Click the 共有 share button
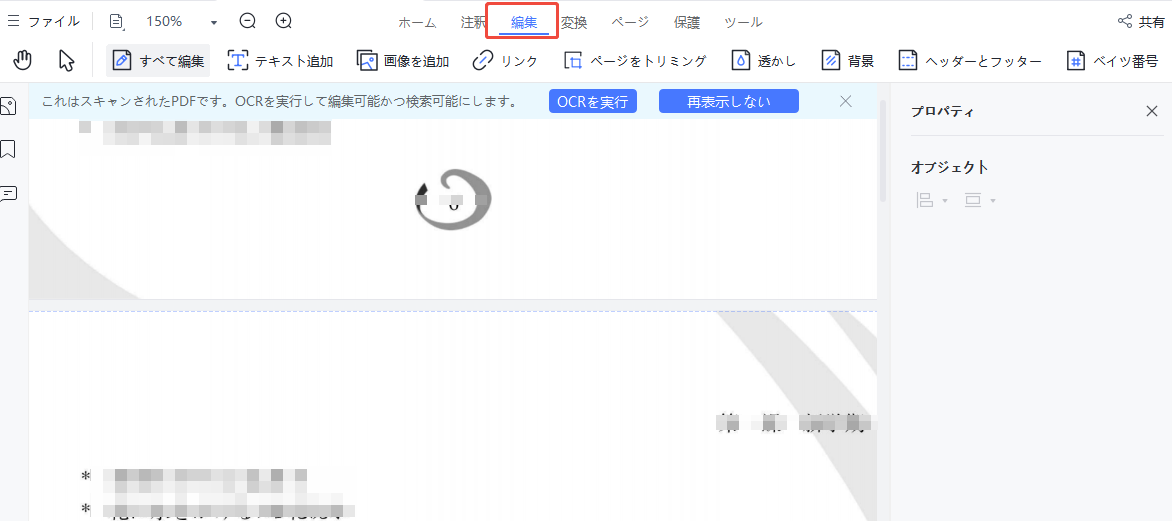1172x521 pixels. 1140,22
